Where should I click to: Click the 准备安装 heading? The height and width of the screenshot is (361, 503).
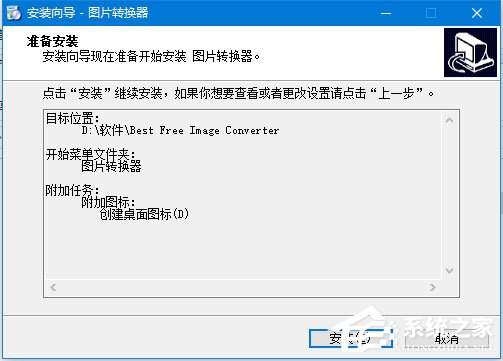tap(53, 42)
